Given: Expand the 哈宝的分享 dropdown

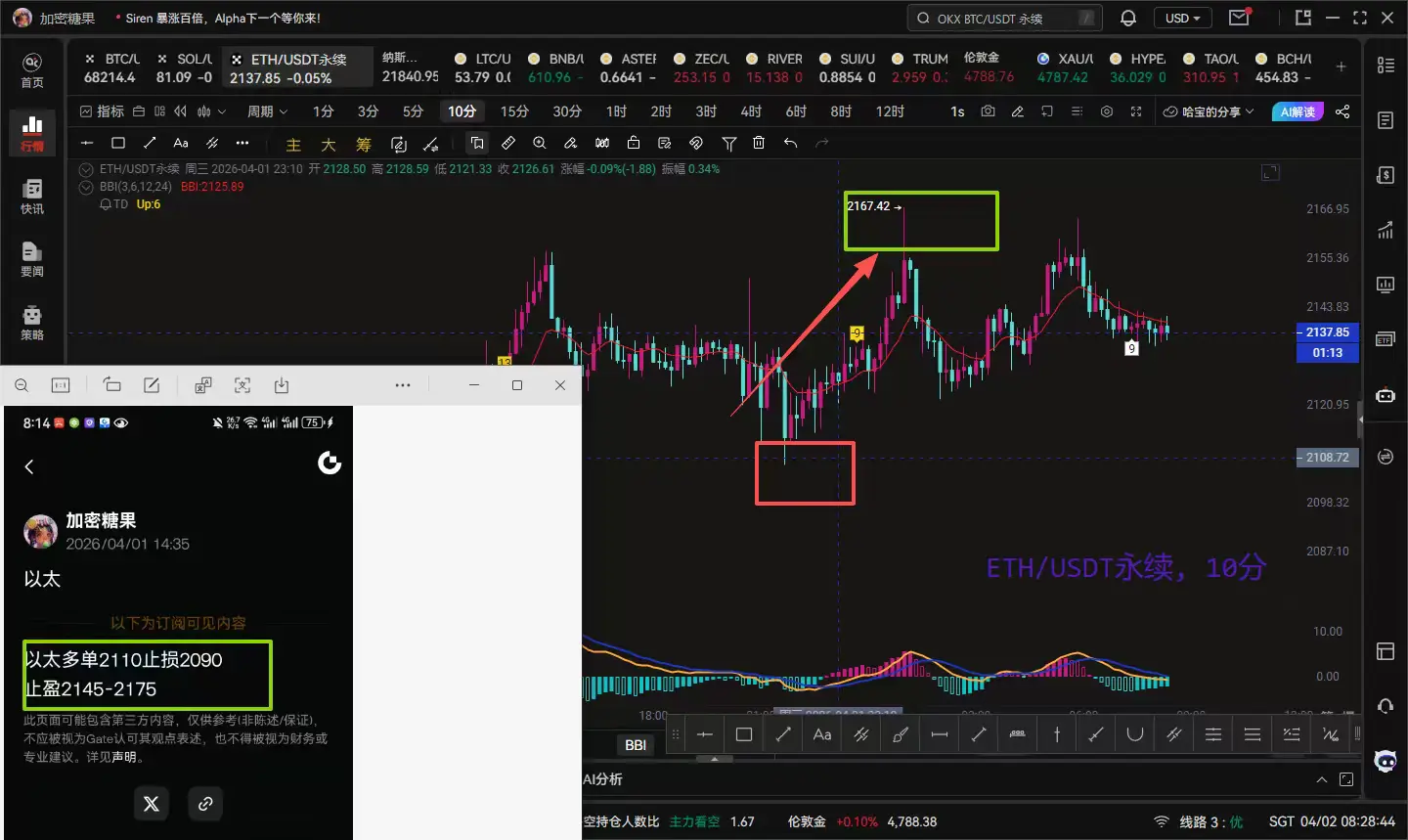Looking at the screenshot, I should pyautogui.click(x=1210, y=111).
